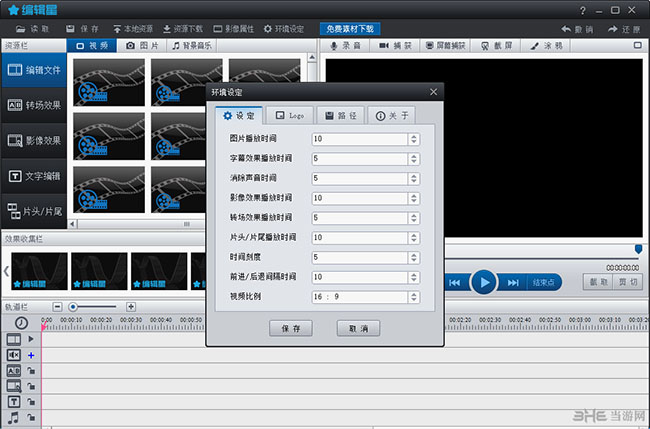Viewport: 650px width, 429px height.
Task: Click the 时间刻度 spinner arrows
Action: (x=413, y=257)
